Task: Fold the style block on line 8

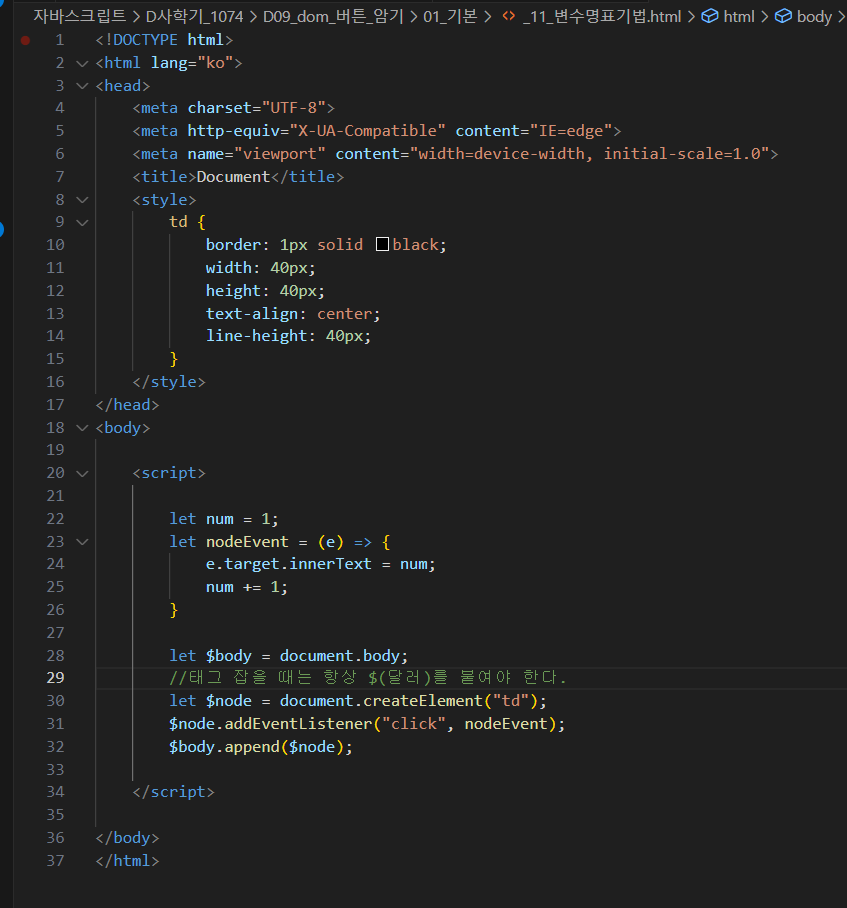Action: tap(82, 200)
